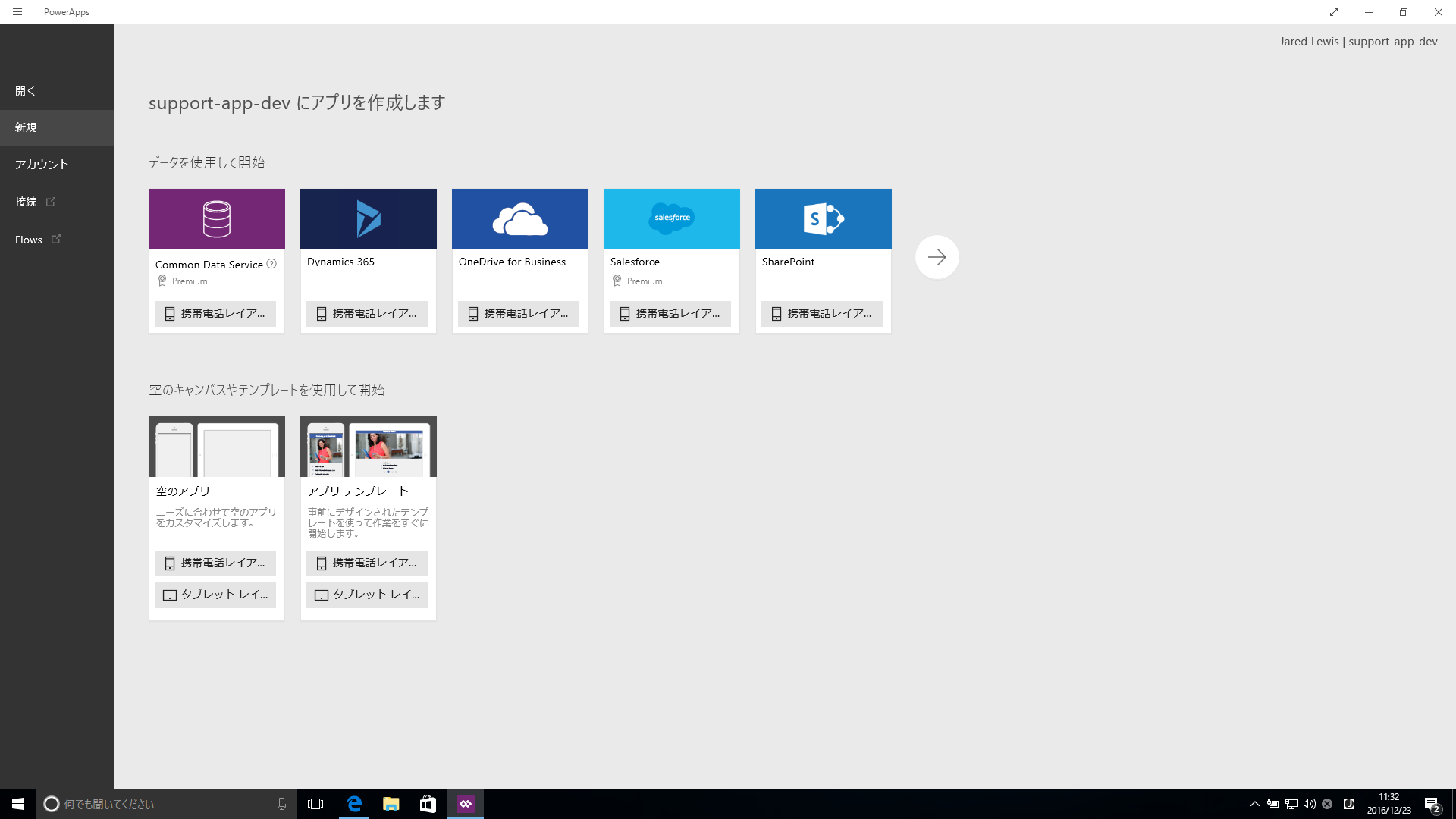Click the 何でも聞いてください search box
Viewport: 1456px width, 819px height.
click(152, 803)
